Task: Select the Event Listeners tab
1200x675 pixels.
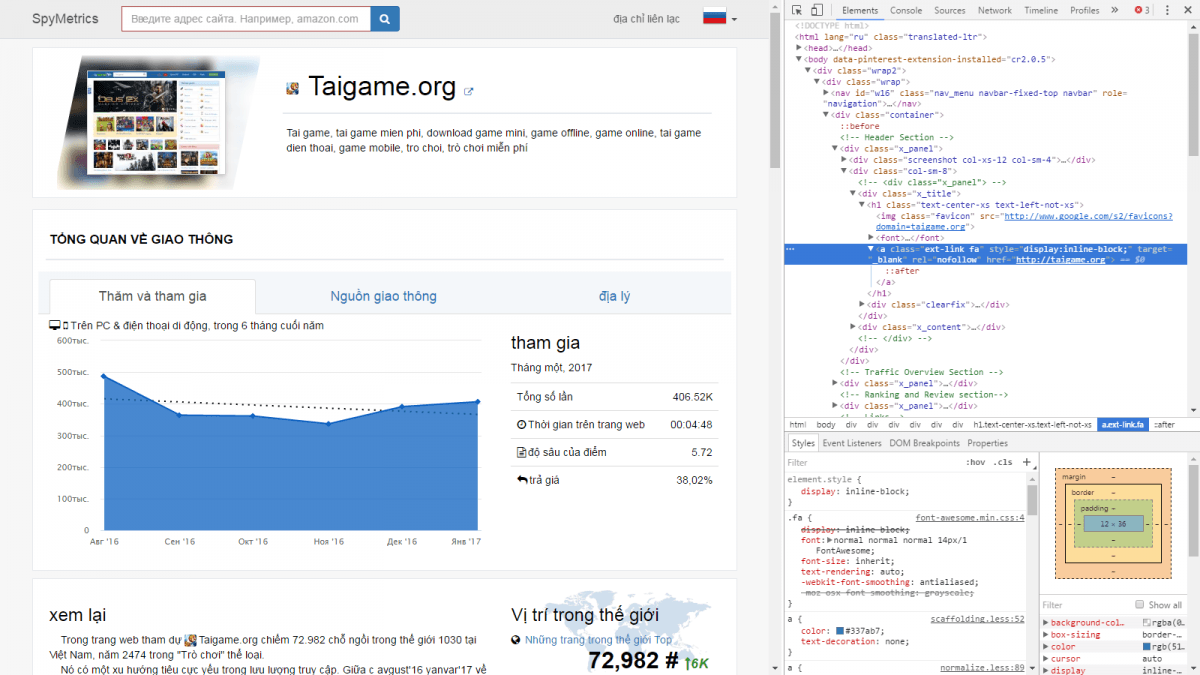Action: 852,443
